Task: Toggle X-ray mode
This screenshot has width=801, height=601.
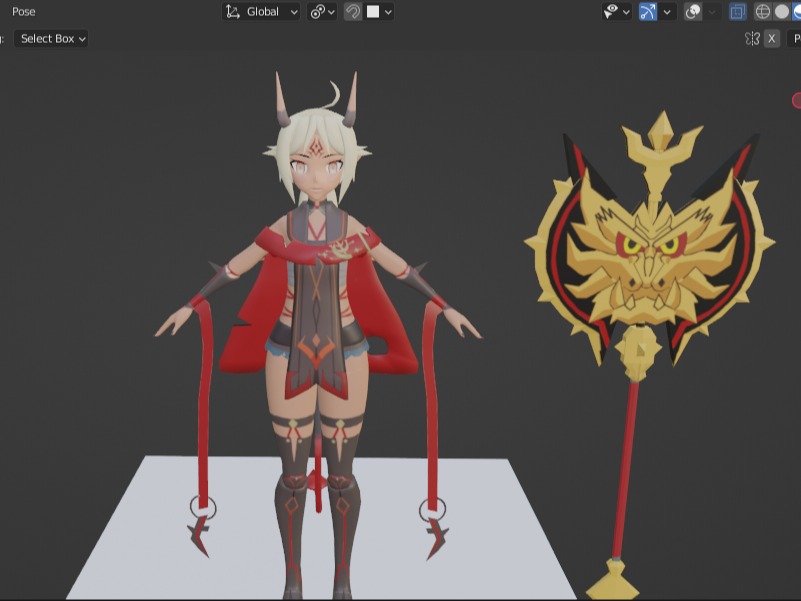Action: 737,12
